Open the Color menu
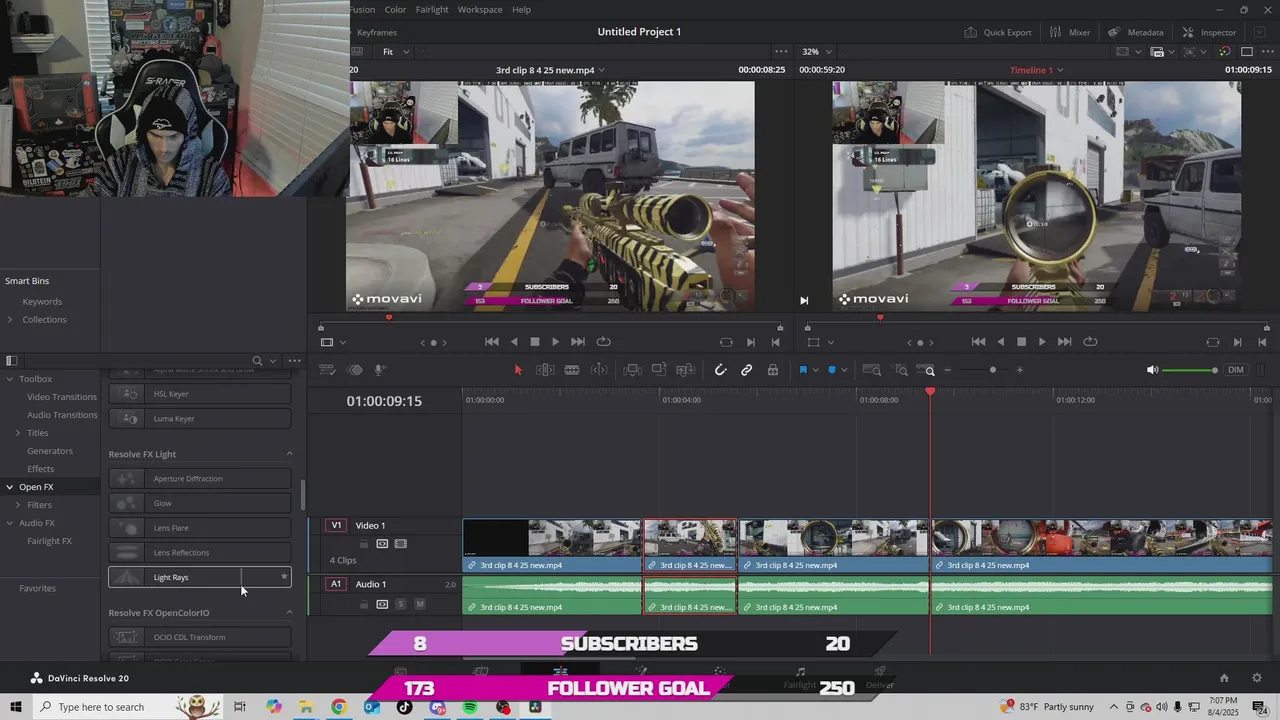 click(x=396, y=9)
